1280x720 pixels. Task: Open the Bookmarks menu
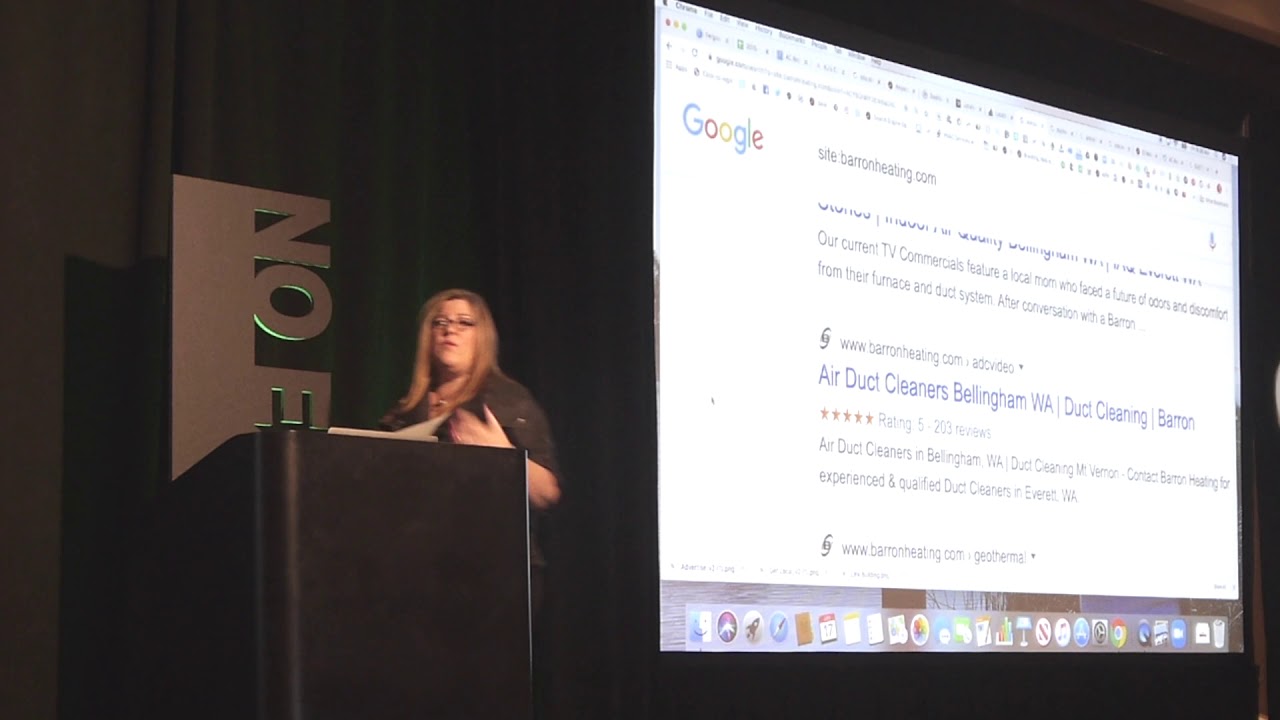click(x=792, y=38)
